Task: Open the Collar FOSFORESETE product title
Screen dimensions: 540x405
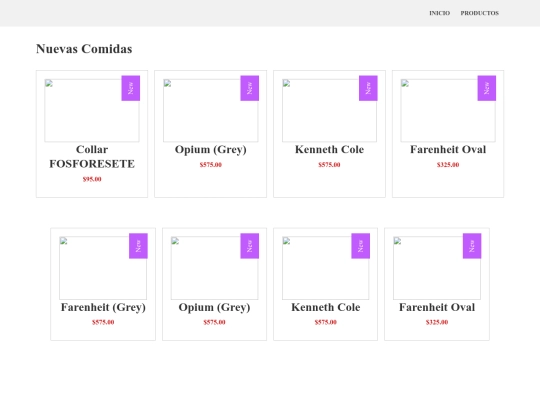Action: click(x=92, y=156)
